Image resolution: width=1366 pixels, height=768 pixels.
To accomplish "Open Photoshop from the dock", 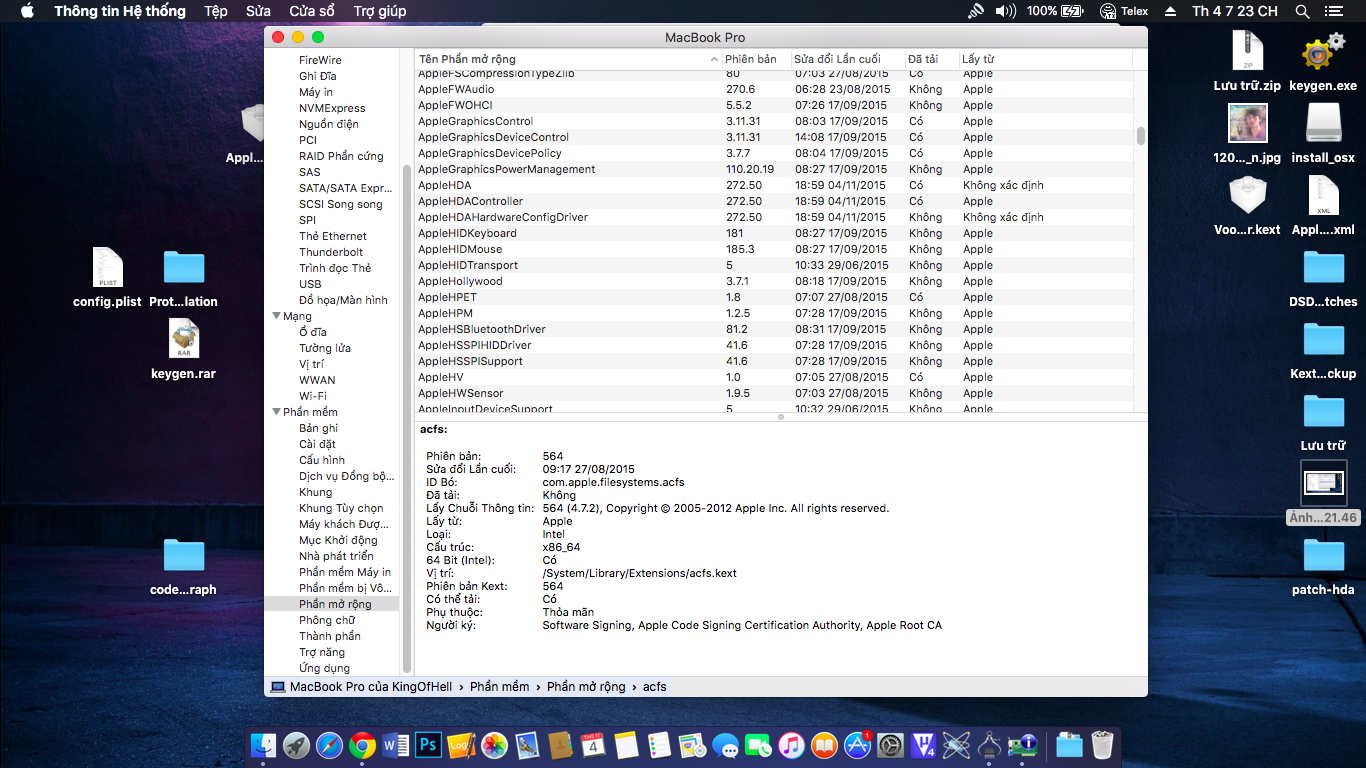I will [x=429, y=745].
